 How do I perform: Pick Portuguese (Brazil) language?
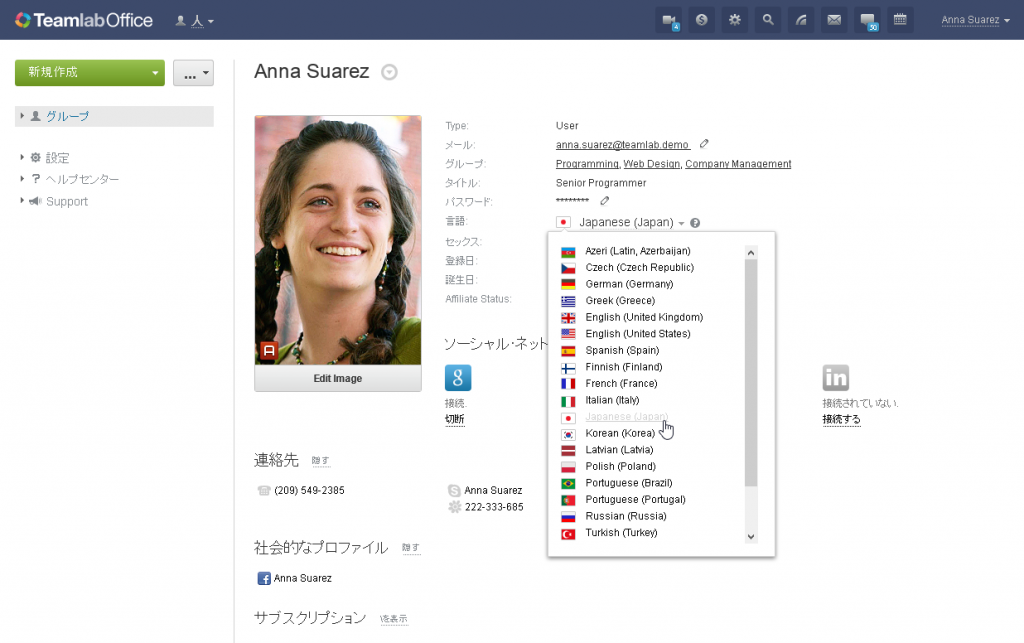click(628, 483)
